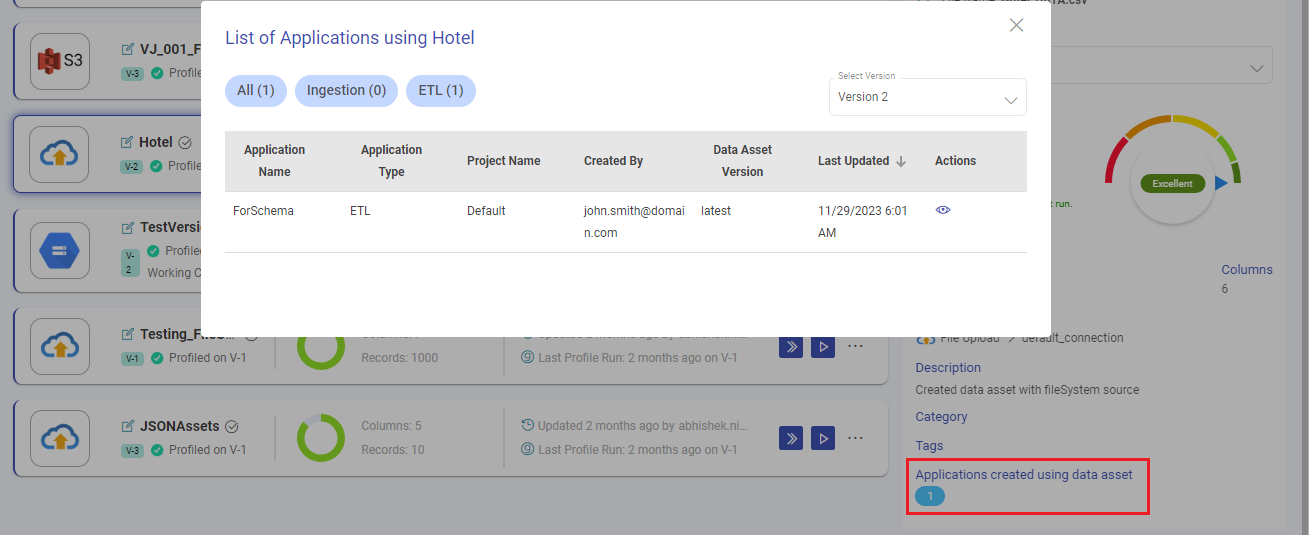Screen dimensions: 1309x535
Task: Close the List of Applications dialog
Action: click(1016, 25)
